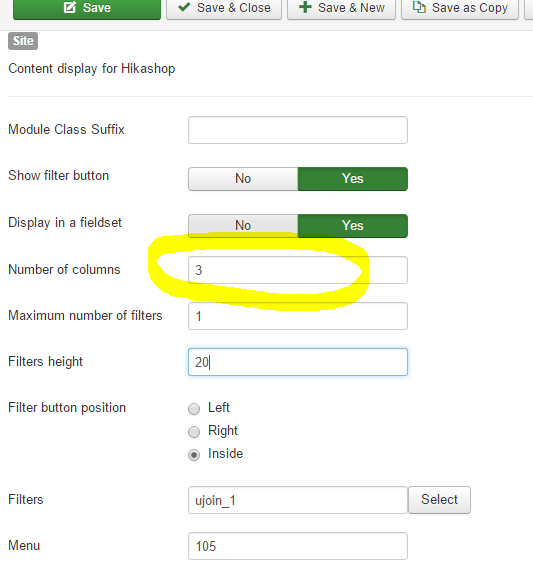The width and height of the screenshot is (533, 569).
Task: Set Display in a fieldset to No
Action: coord(243,225)
